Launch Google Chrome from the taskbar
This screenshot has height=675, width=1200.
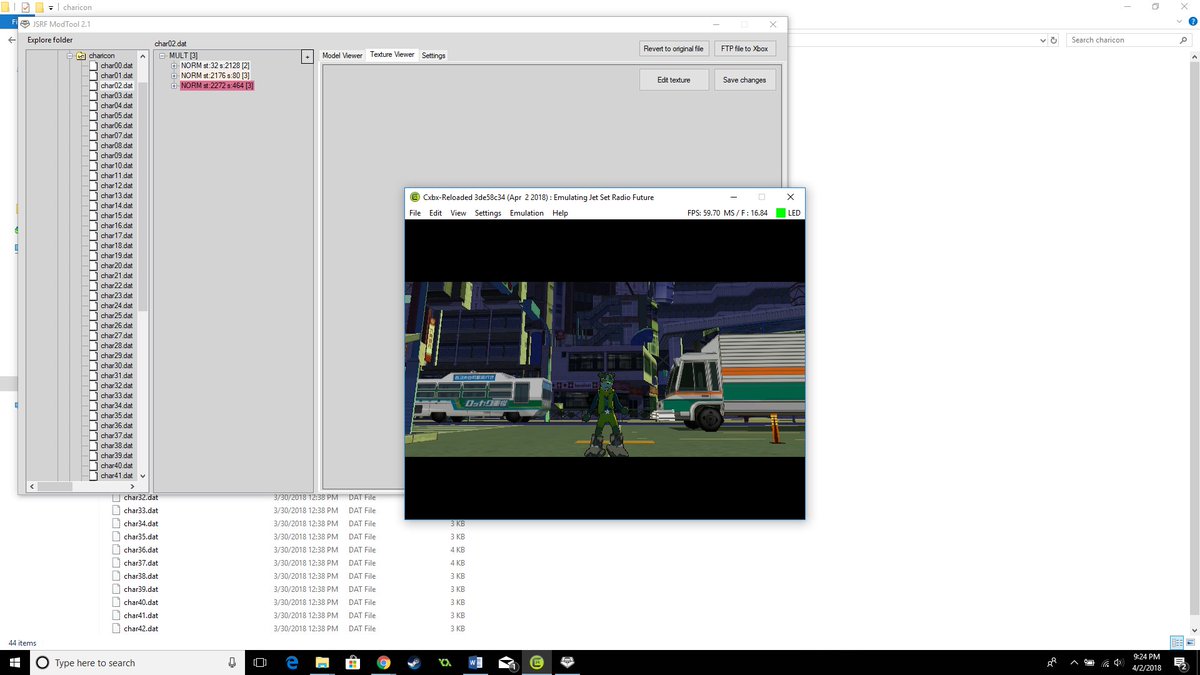pyautogui.click(x=383, y=662)
